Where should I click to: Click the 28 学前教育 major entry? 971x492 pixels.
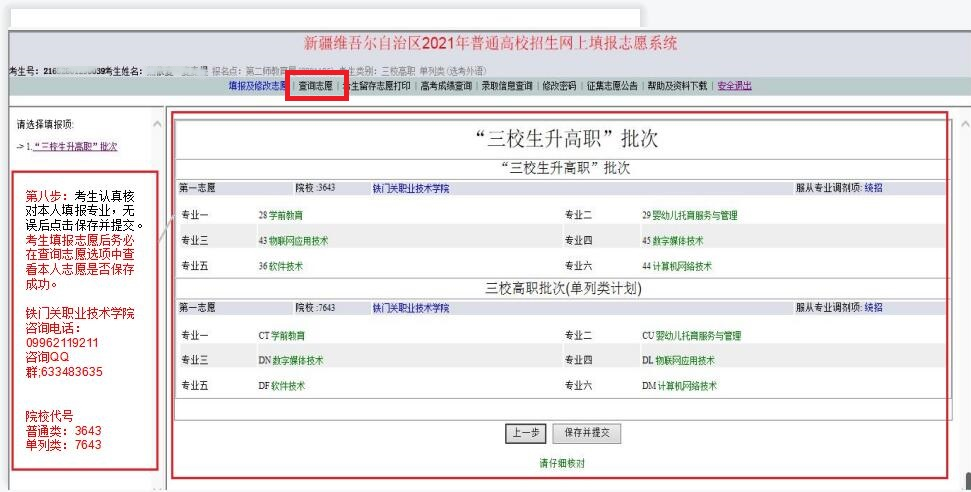(x=280, y=215)
